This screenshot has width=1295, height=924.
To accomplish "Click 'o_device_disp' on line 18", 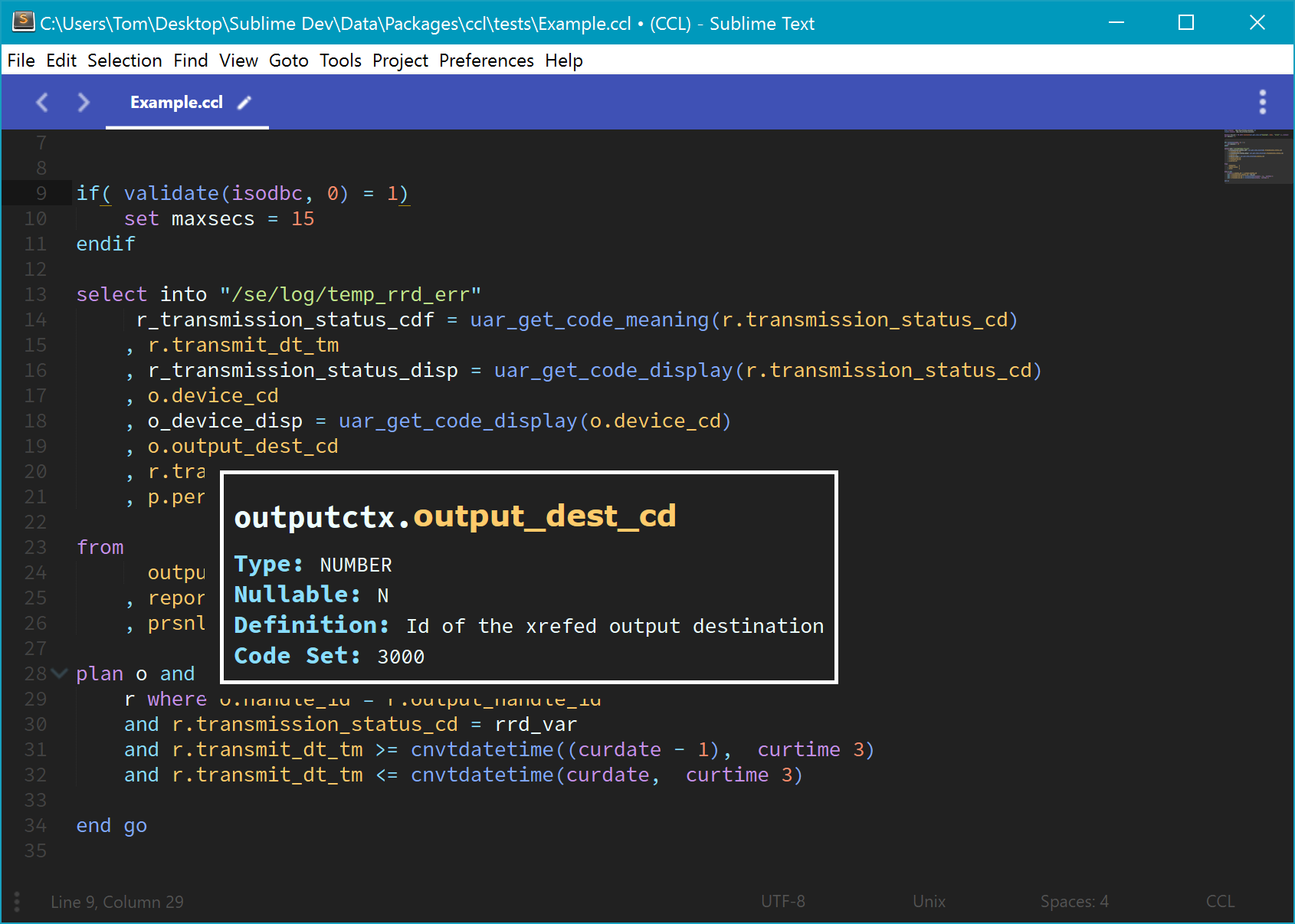I will pyautogui.click(x=225, y=421).
